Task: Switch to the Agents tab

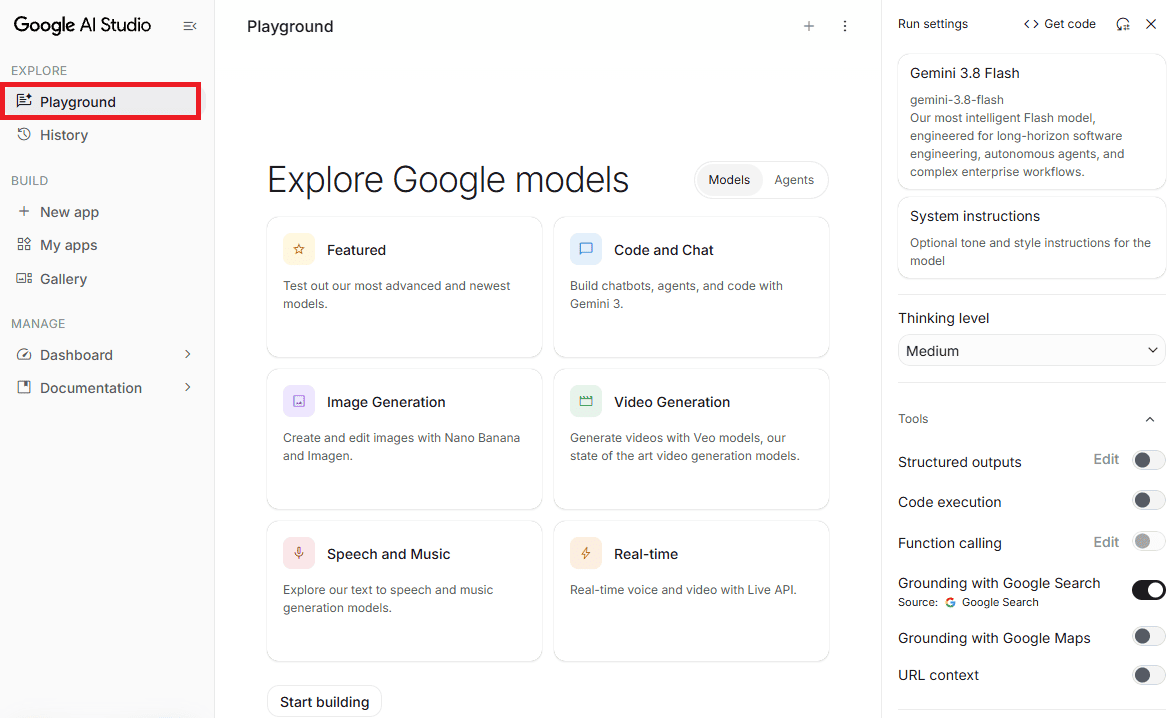Action: pyautogui.click(x=794, y=180)
